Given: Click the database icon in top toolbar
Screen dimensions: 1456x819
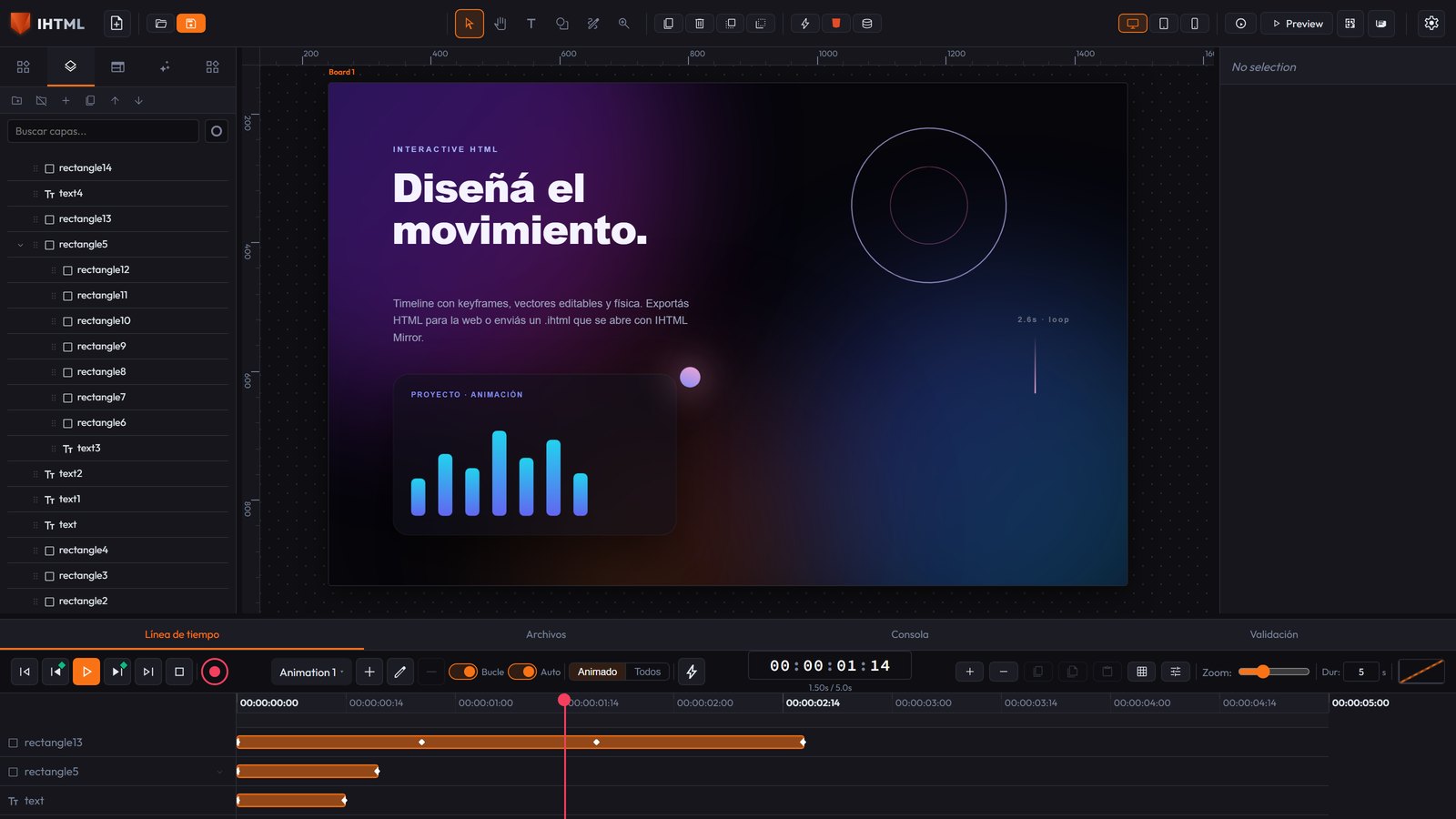Looking at the screenshot, I should pos(866,24).
